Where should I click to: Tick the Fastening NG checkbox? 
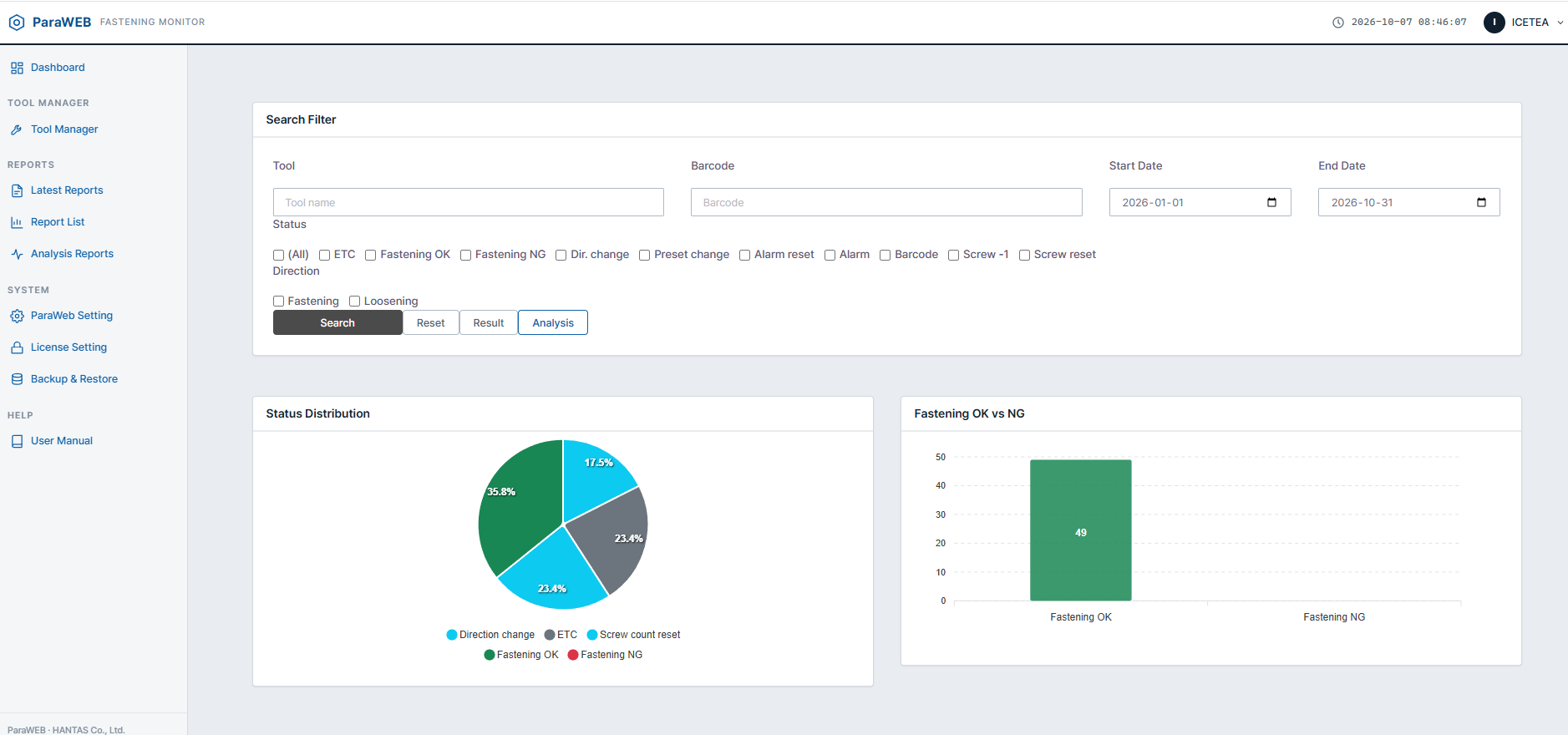click(466, 255)
